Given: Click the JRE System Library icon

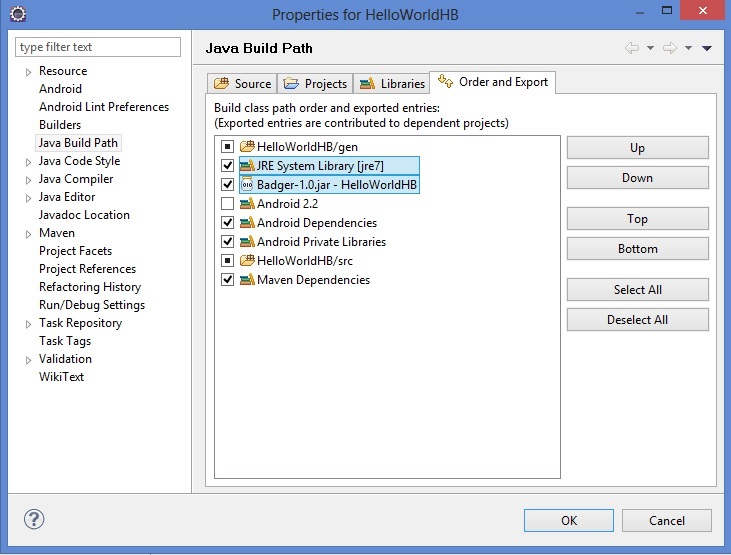Looking at the screenshot, I should click(247, 166).
